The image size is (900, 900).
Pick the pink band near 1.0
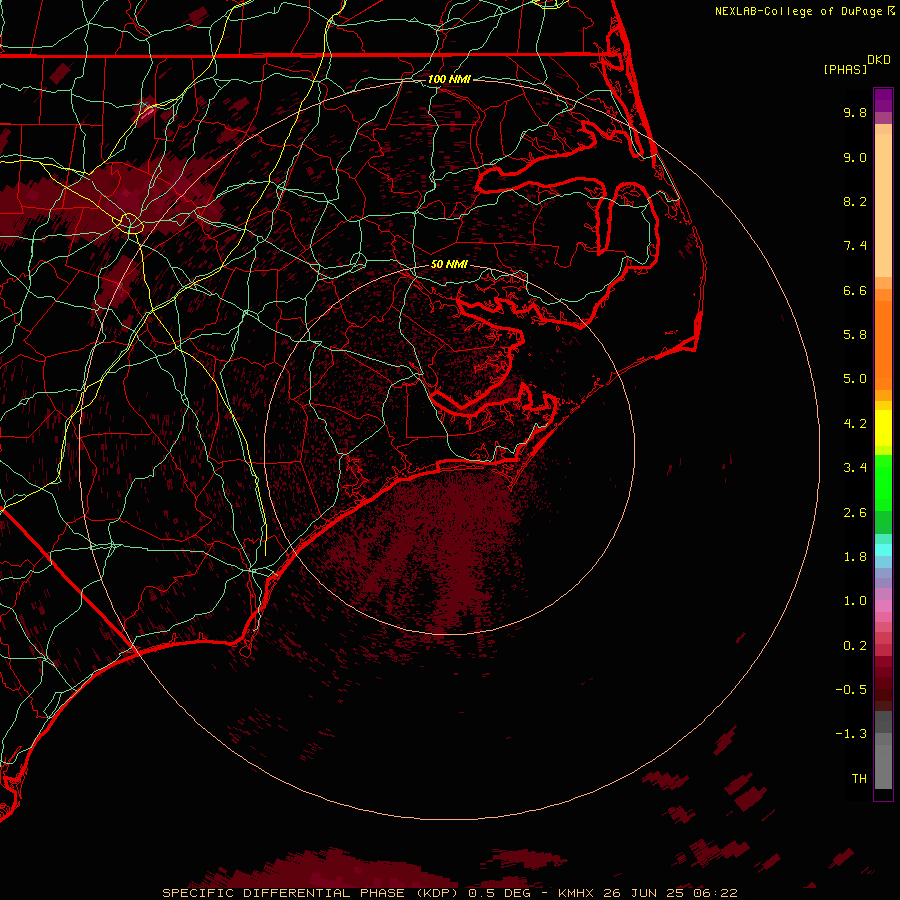coord(883,605)
